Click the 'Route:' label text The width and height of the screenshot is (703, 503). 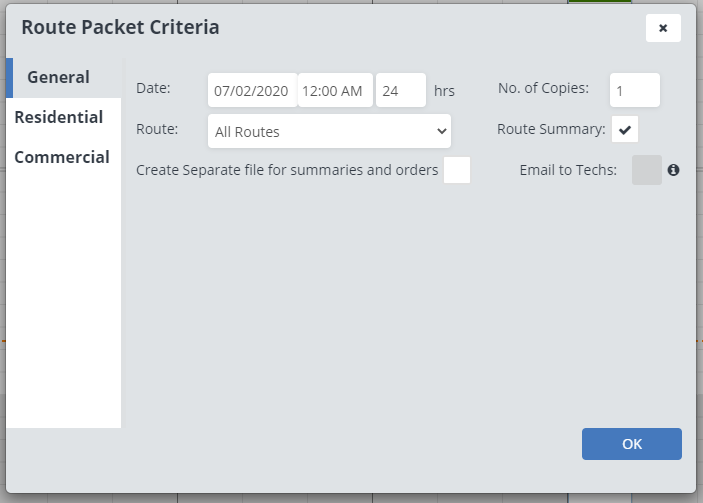point(157,129)
